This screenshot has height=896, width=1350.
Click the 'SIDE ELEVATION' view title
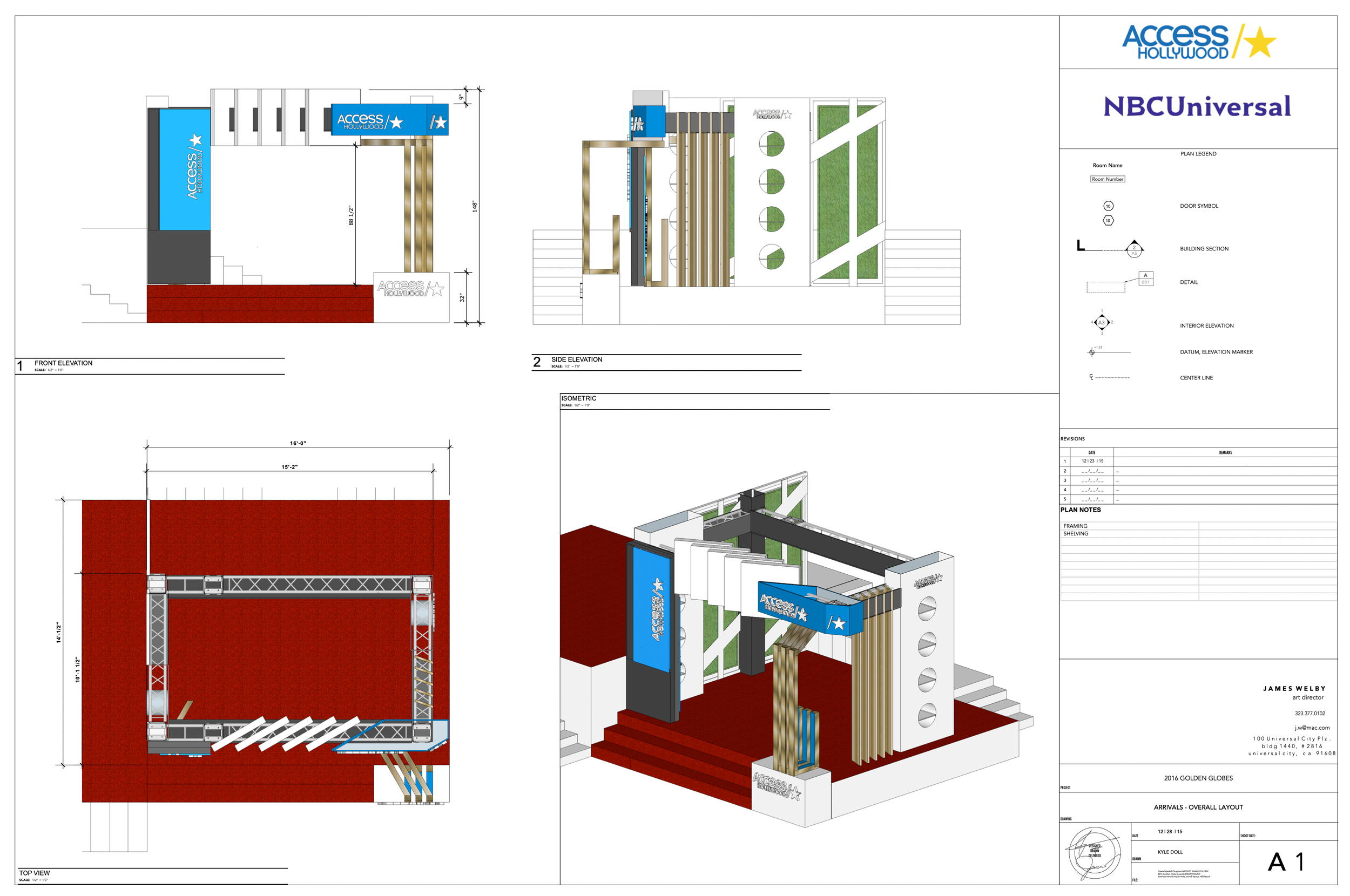click(x=577, y=359)
